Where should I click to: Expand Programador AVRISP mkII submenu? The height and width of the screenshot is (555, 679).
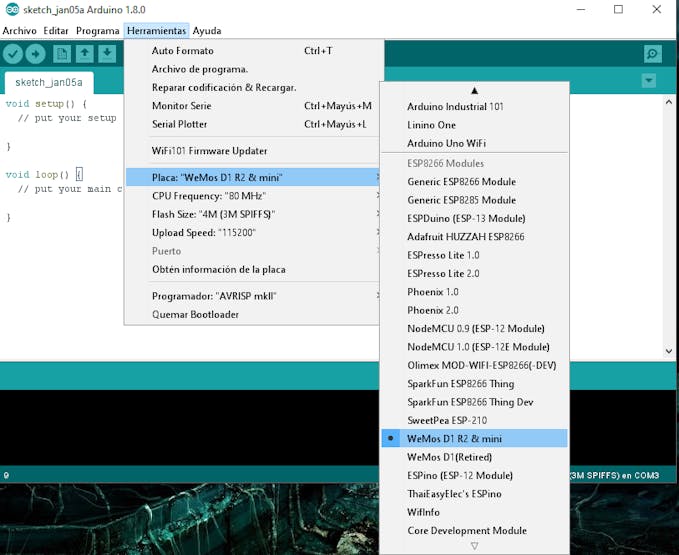coord(253,296)
